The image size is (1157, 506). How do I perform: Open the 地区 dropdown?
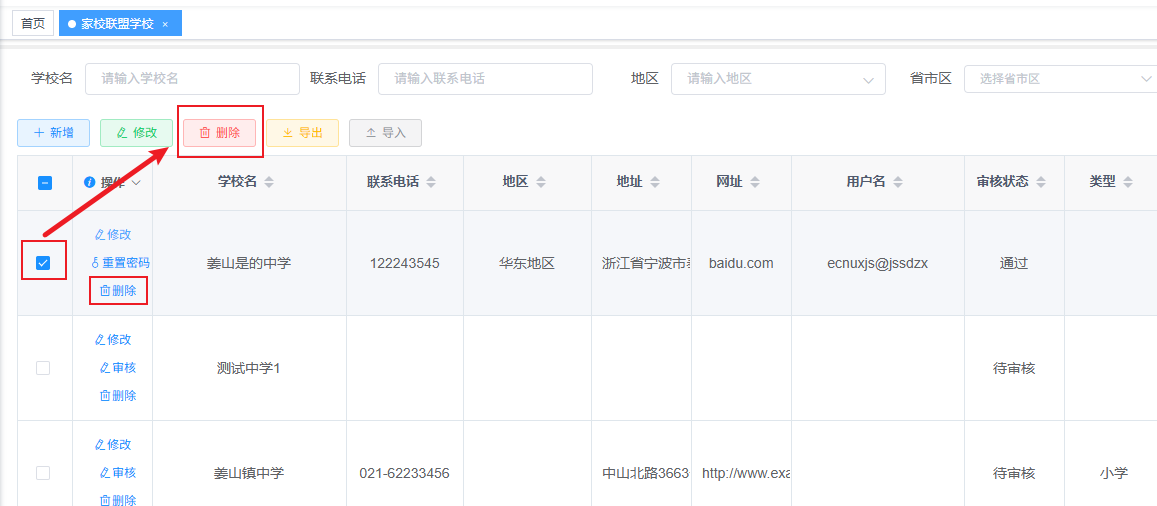pyautogui.click(x=777, y=79)
